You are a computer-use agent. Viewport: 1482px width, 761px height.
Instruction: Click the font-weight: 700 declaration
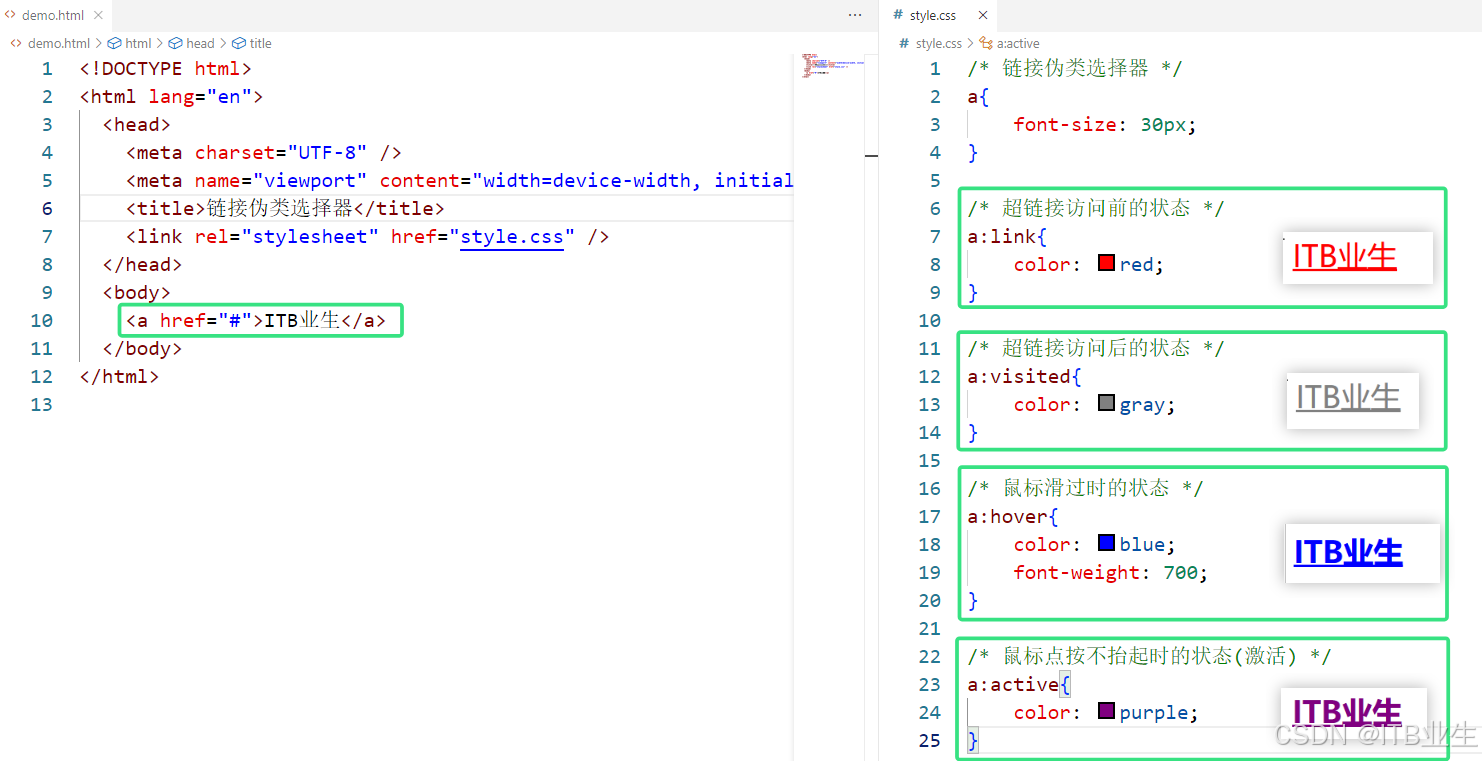tap(1111, 573)
